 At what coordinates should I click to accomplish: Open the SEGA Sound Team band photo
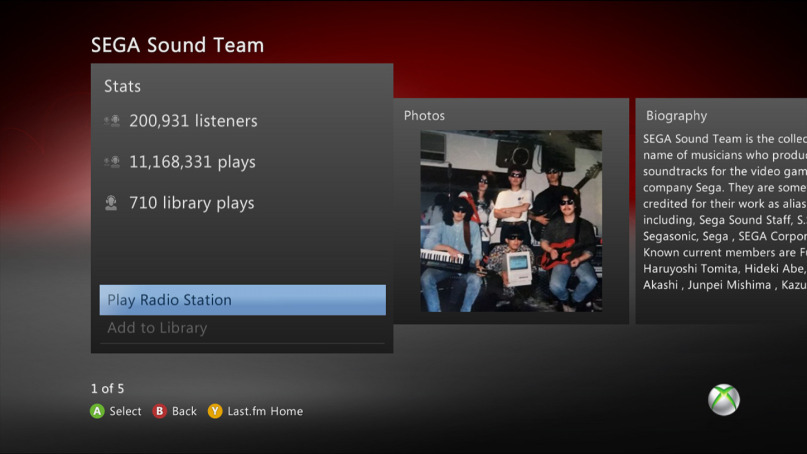coord(511,221)
